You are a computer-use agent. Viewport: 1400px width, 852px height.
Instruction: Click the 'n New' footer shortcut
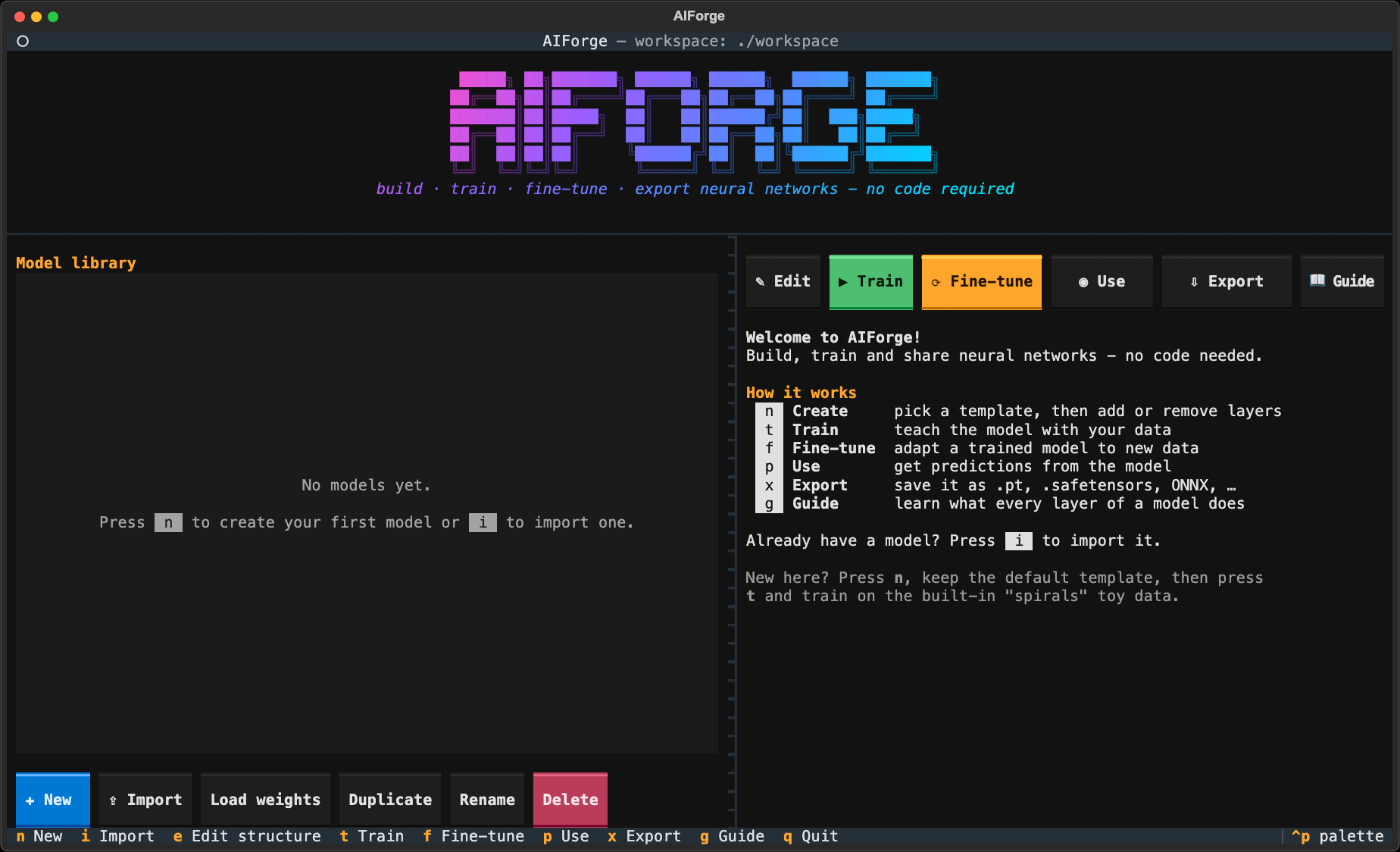pos(39,836)
